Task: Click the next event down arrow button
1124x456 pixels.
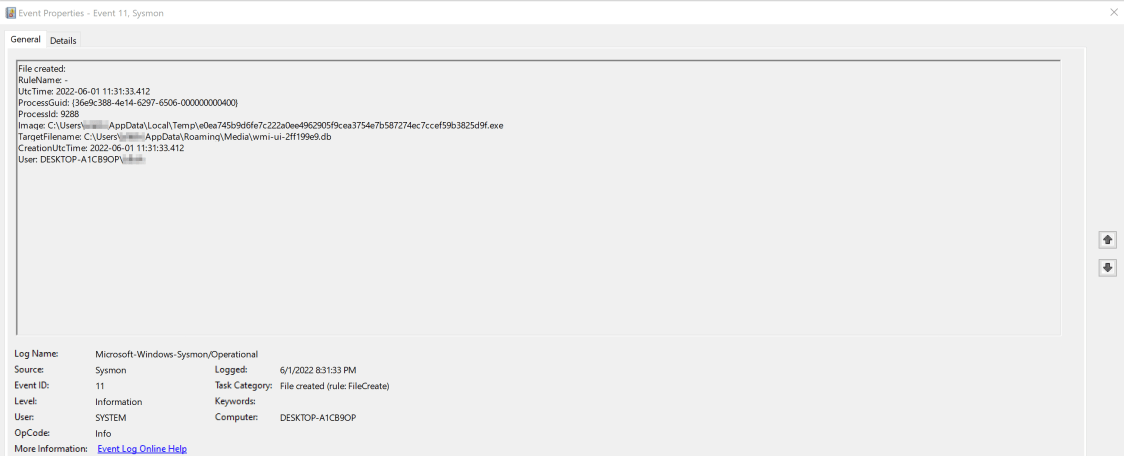Action: [1107, 267]
